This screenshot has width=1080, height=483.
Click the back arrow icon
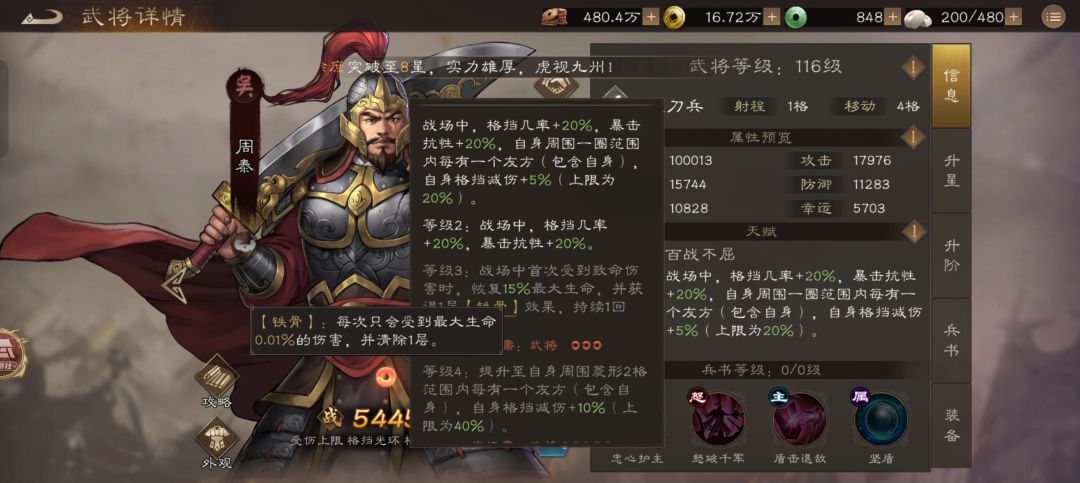point(41,17)
